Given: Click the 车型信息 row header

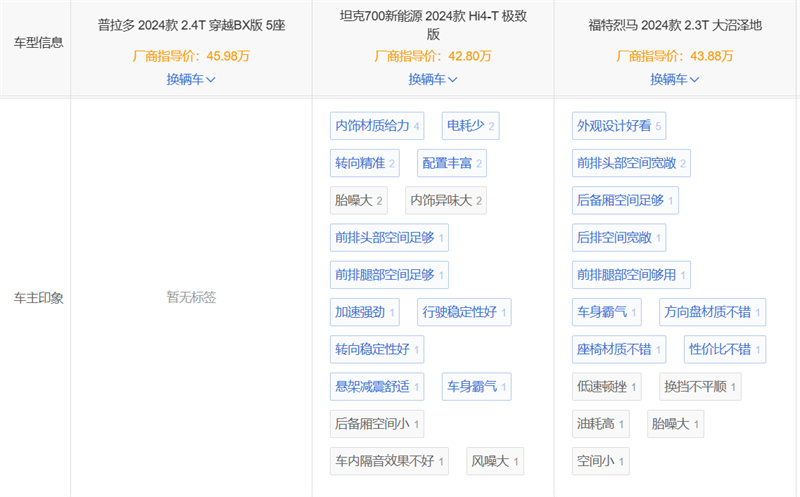Looking at the screenshot, I should pos(38,42).
